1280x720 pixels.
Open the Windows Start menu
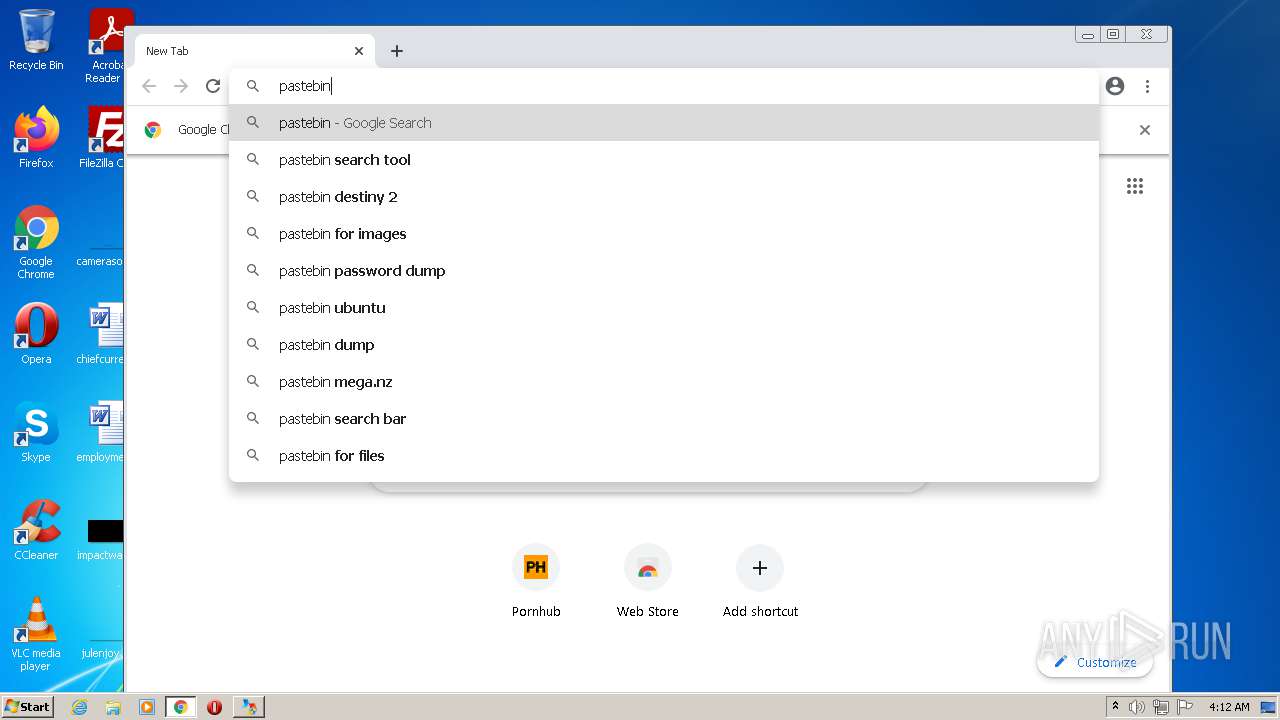(x=28, y=707)
